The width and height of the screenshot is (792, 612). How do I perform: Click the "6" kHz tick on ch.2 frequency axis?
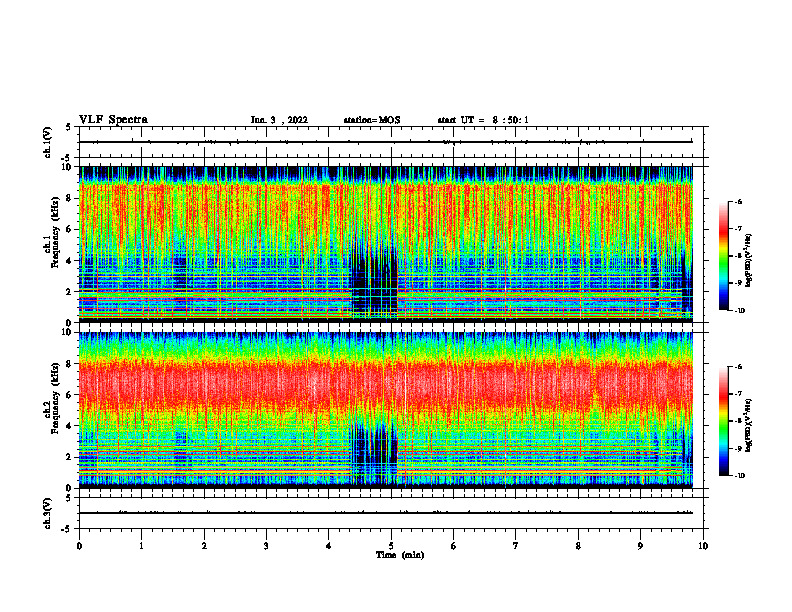pyautogui.click(x=70, y=394)
